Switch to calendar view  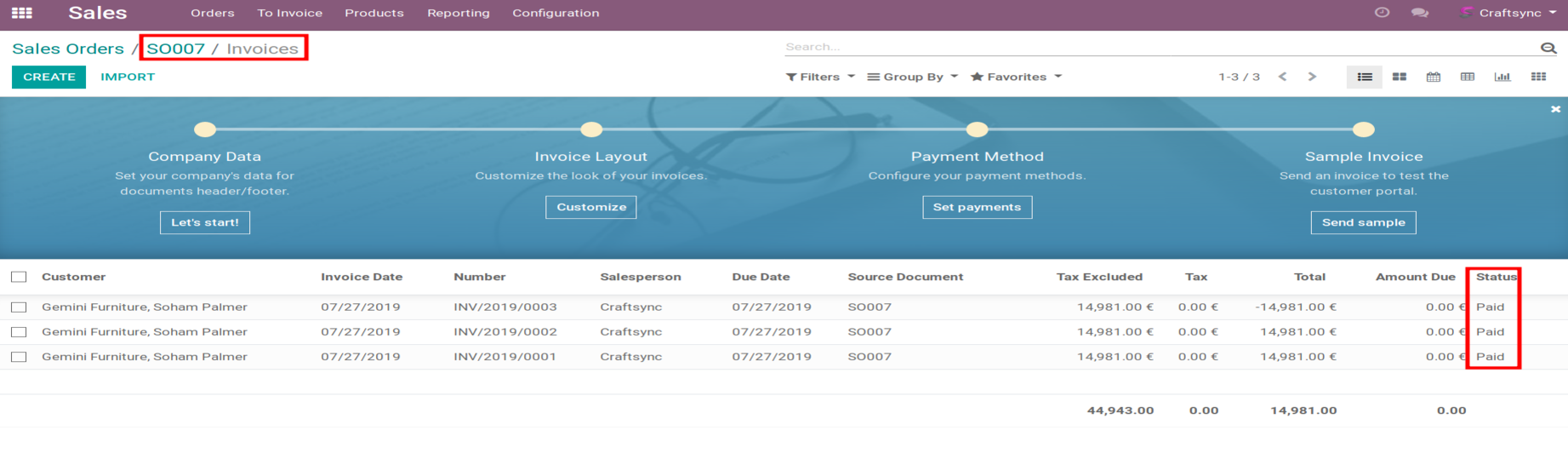[1434, 77]
